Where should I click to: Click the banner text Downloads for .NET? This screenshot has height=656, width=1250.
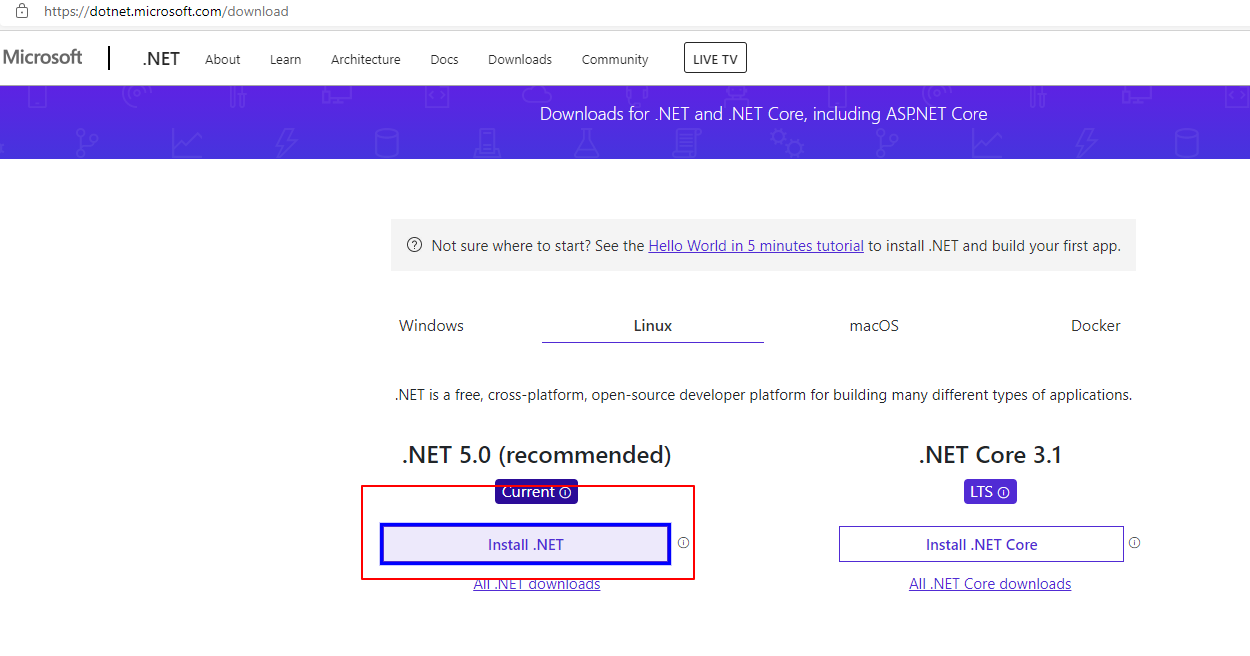coord(764,114)
